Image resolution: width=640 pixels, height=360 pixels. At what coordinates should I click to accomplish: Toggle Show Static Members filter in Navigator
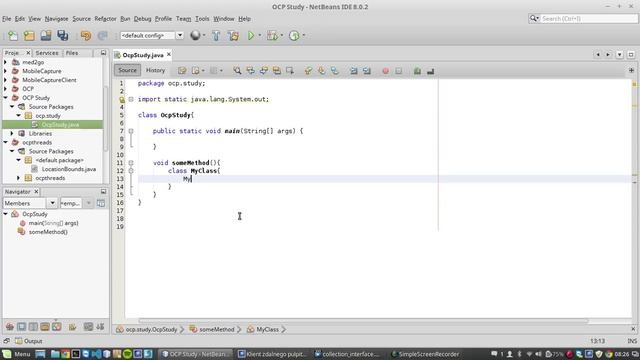click(33, 327)
